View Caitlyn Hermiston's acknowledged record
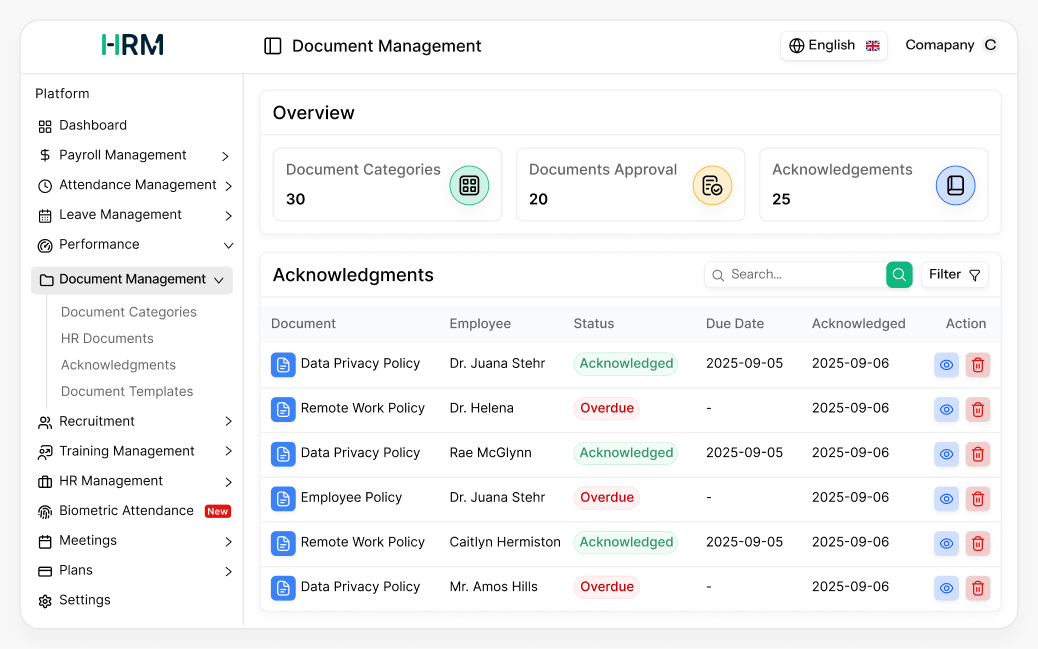The height and width of the screenshot is (649, 1038). click(x=946, y=543)
